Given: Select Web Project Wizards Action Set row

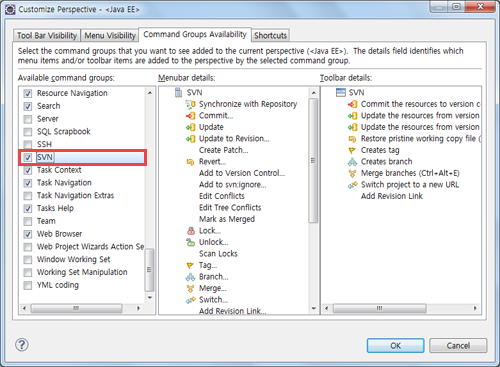Looking at the screenshot, I should [90, 247].
